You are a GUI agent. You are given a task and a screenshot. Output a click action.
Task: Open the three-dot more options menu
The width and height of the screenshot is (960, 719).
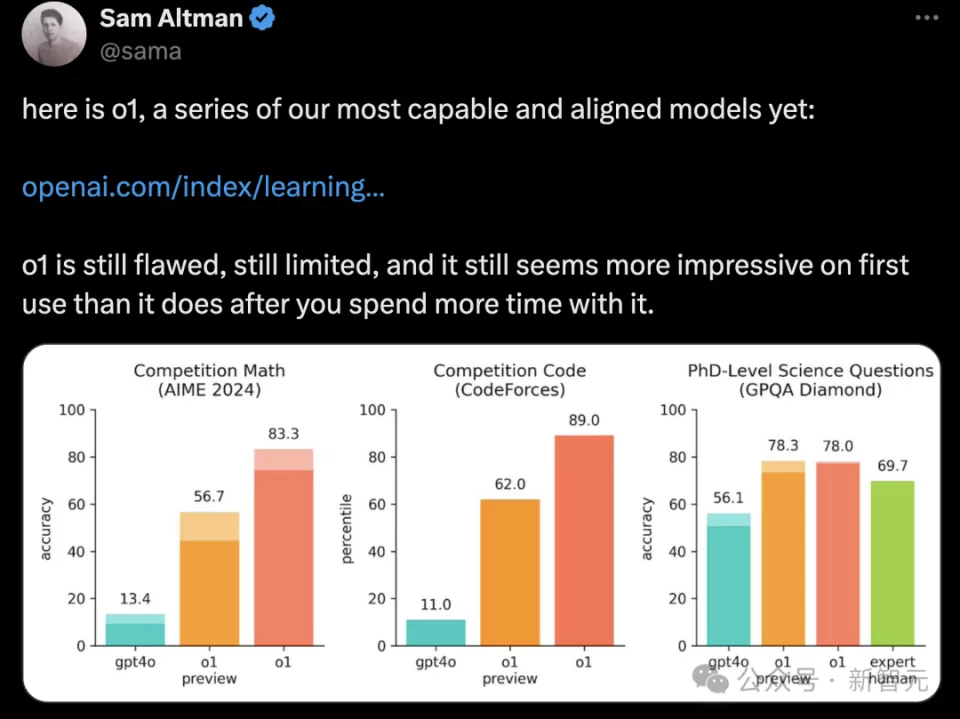(x=929, y=18)
